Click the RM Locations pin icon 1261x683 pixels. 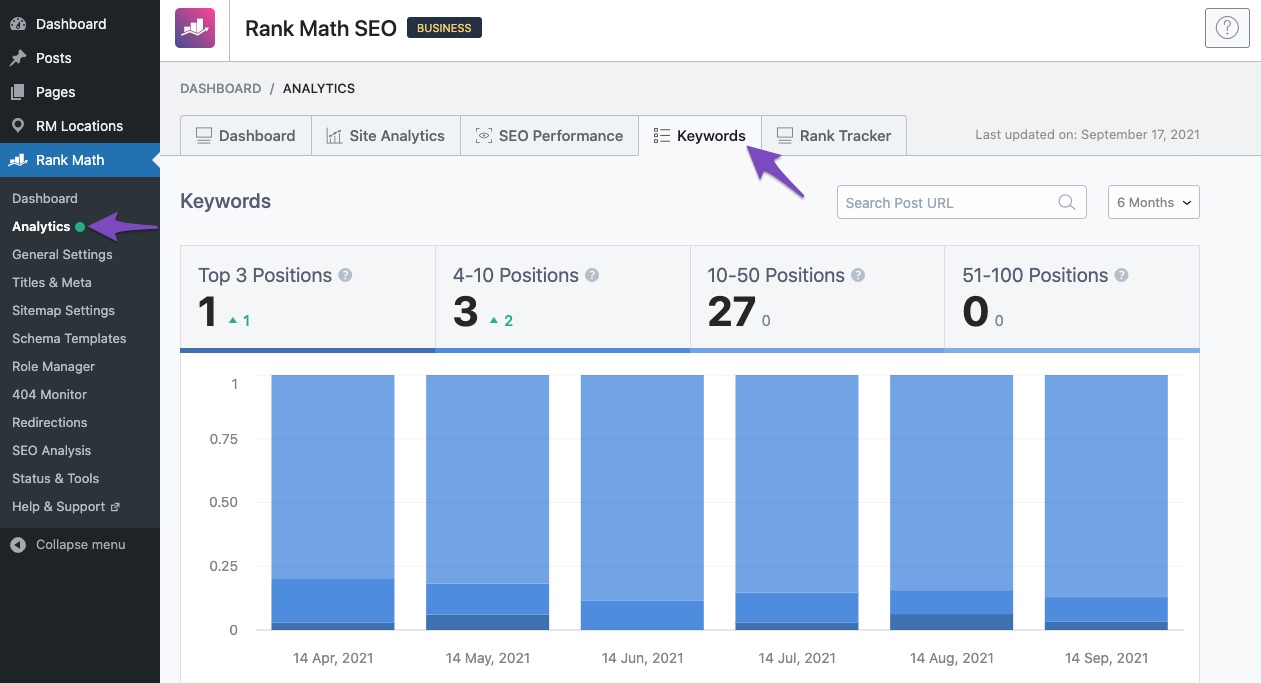(17, 126)
